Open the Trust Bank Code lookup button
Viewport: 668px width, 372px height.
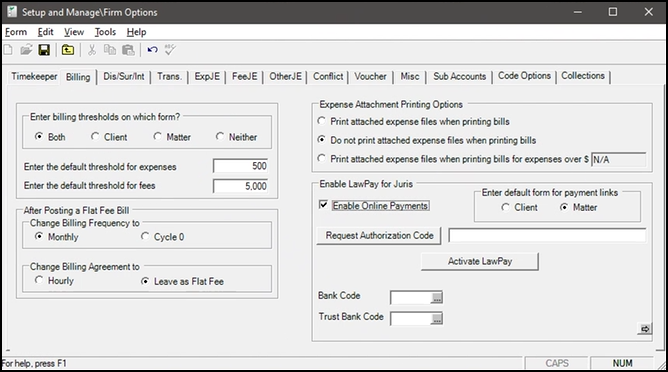(x=437, y=318)
